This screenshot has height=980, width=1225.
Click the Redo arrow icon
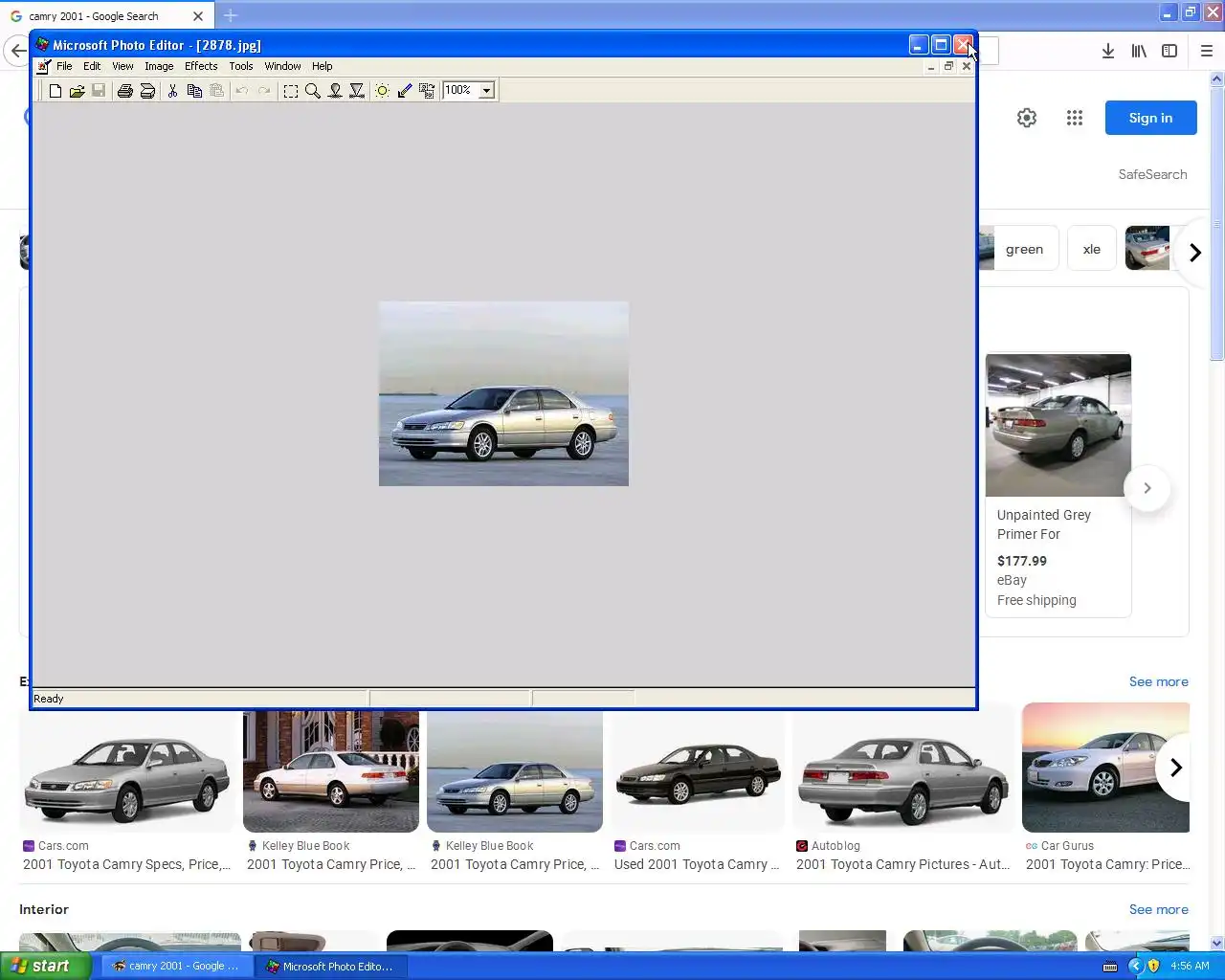[264, 91]
